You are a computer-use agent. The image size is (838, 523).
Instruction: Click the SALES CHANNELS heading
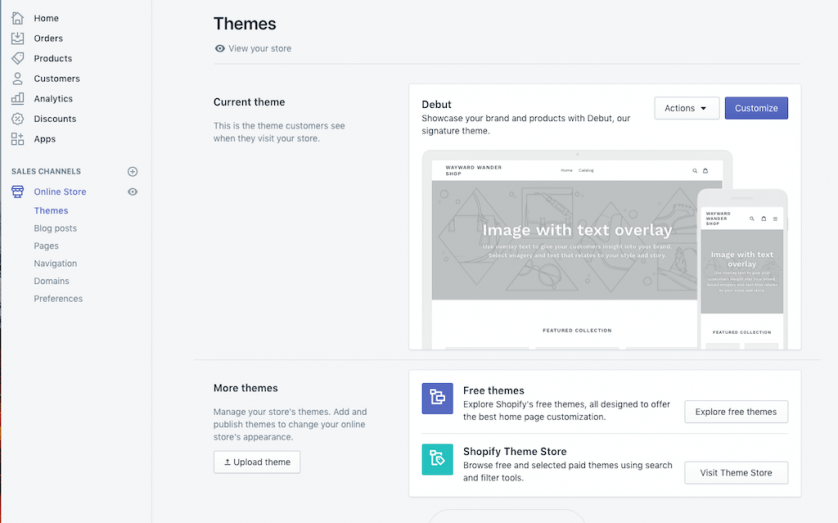coord(46,171)
